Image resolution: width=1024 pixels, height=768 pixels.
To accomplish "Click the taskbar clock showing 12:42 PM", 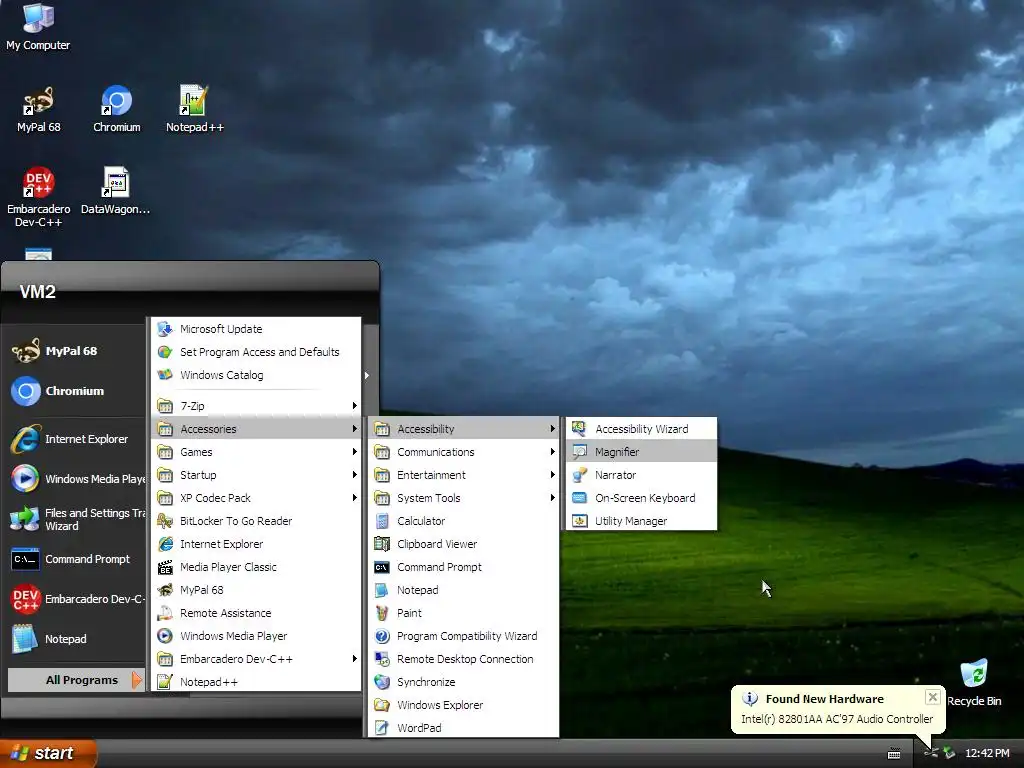I will coord(987,754).
